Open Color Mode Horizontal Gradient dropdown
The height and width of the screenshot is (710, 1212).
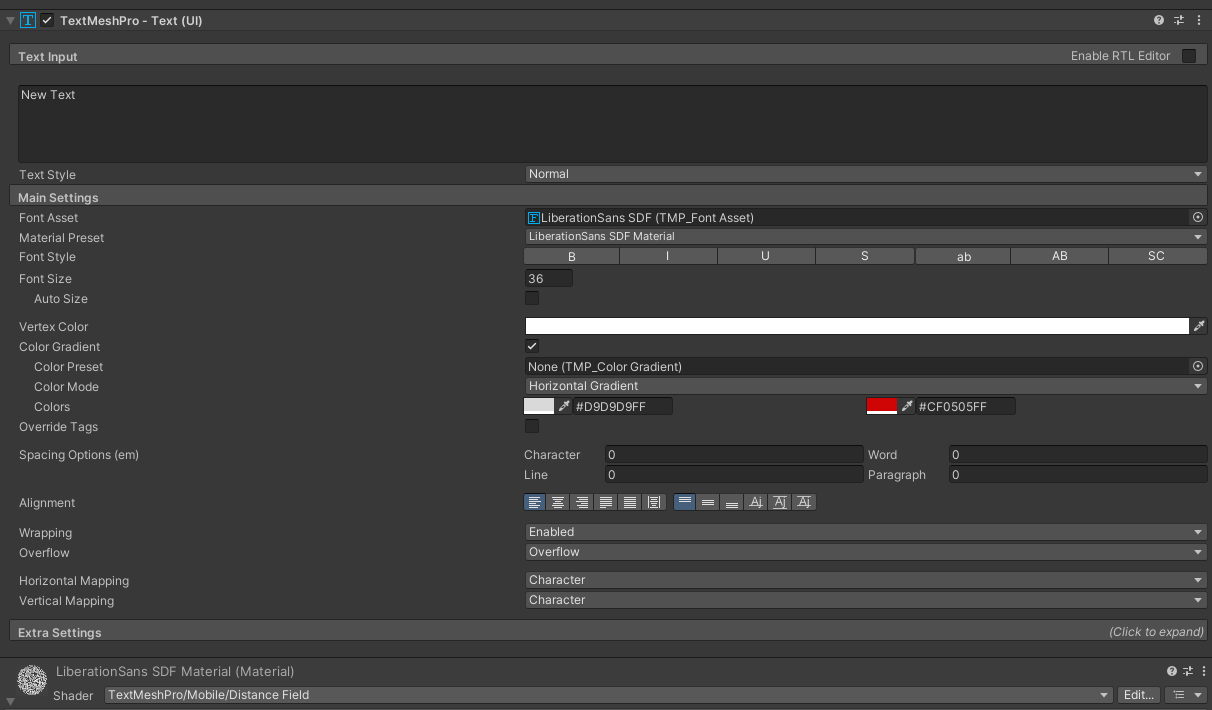866,386
